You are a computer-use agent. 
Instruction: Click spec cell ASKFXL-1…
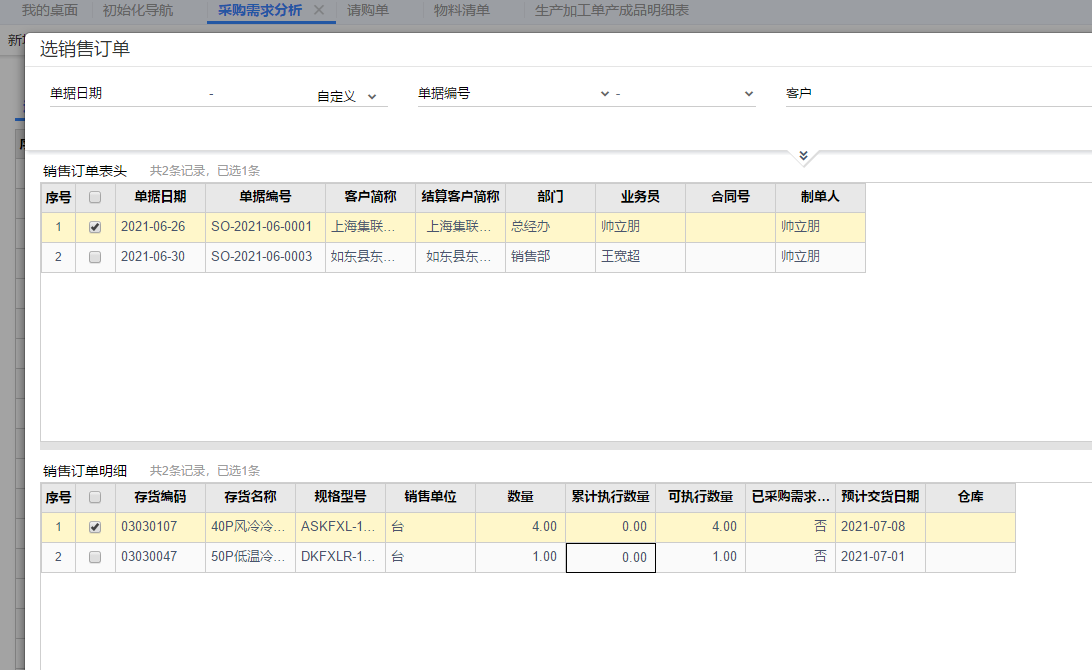341,527
